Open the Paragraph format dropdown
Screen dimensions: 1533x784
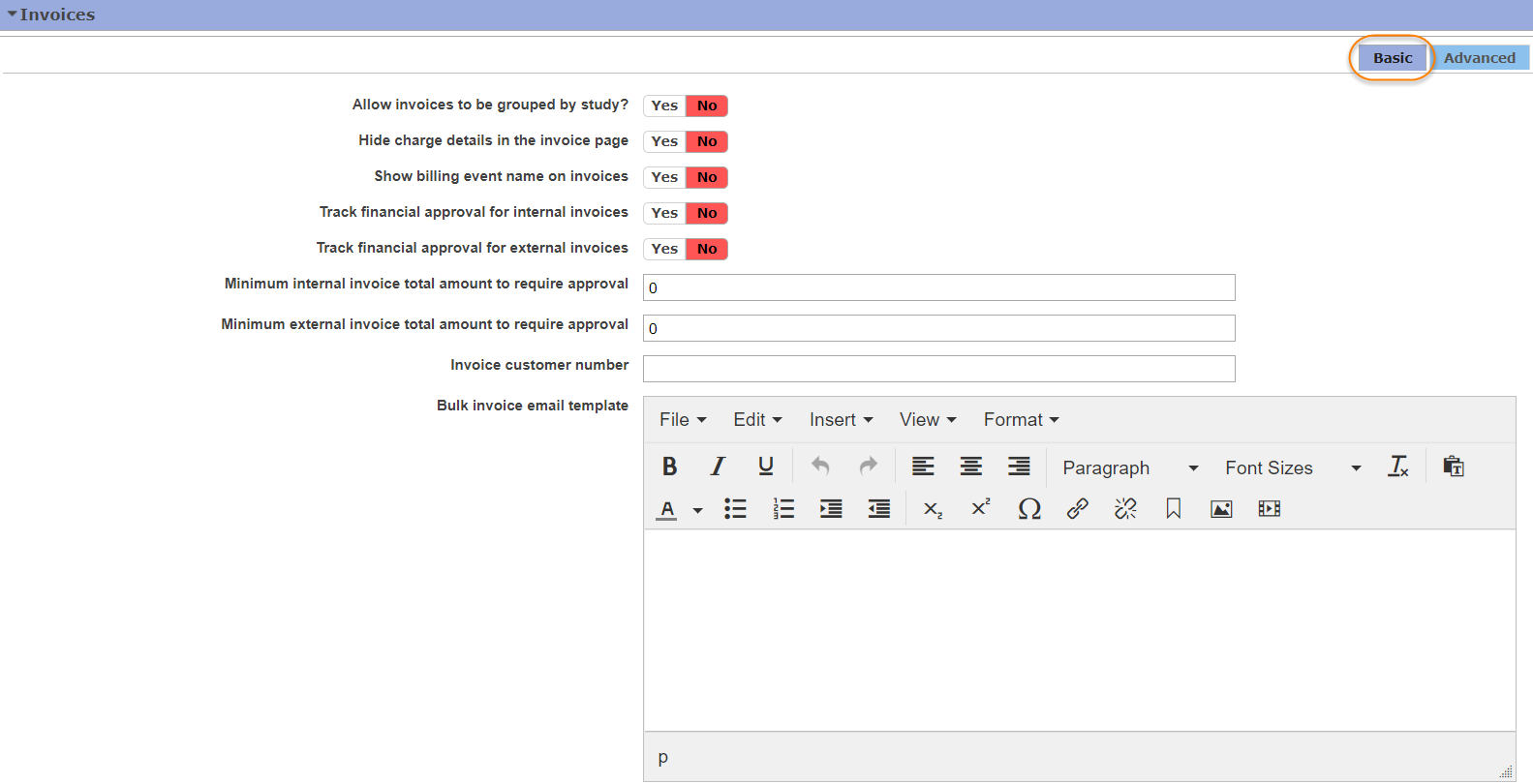[1129, 467]
